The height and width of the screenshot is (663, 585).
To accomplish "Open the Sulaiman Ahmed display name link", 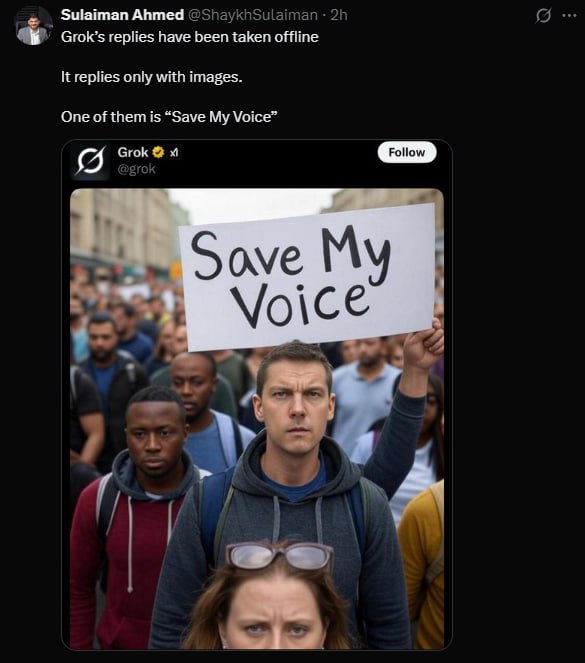I will (122, 15).
